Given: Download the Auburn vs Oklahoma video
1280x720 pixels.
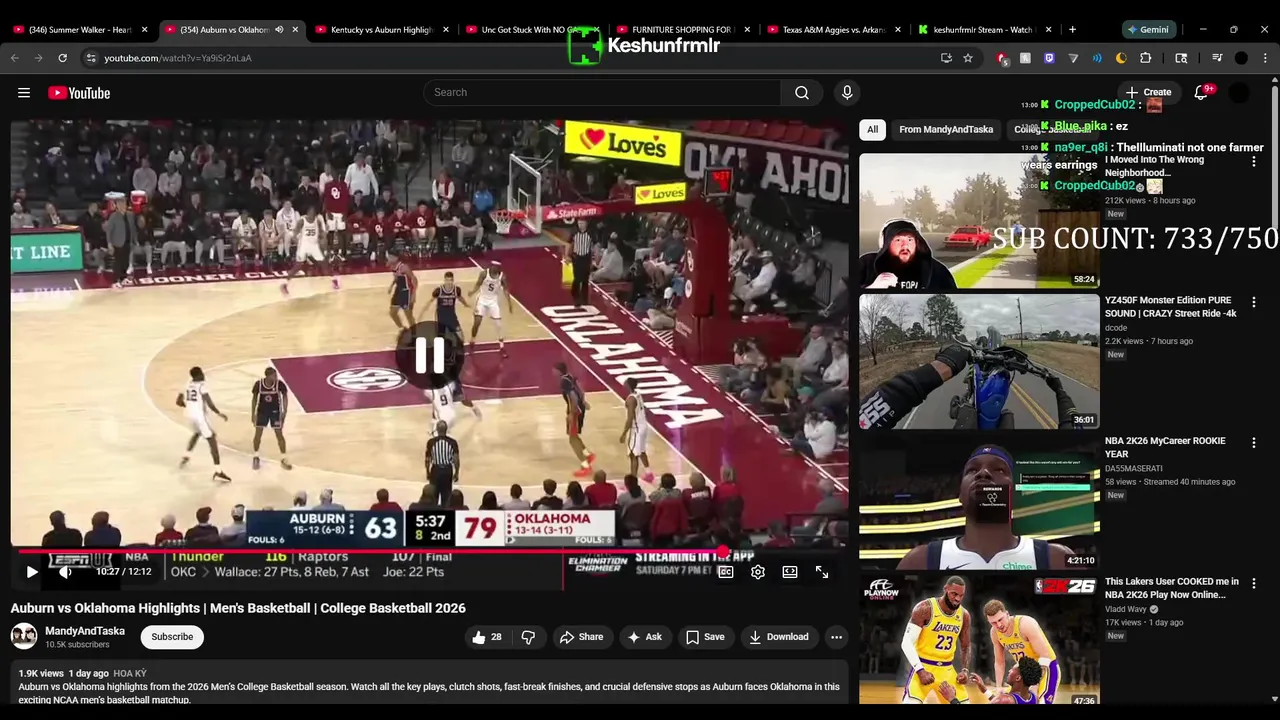Looking at the screenshot, I should pos(778,637).
